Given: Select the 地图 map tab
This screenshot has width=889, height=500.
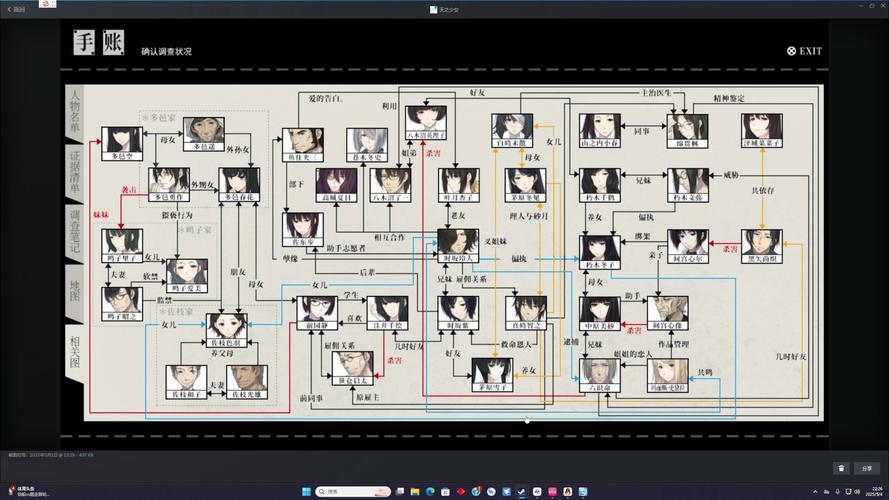Looking at the screenshot, I should tap(74, 293).
